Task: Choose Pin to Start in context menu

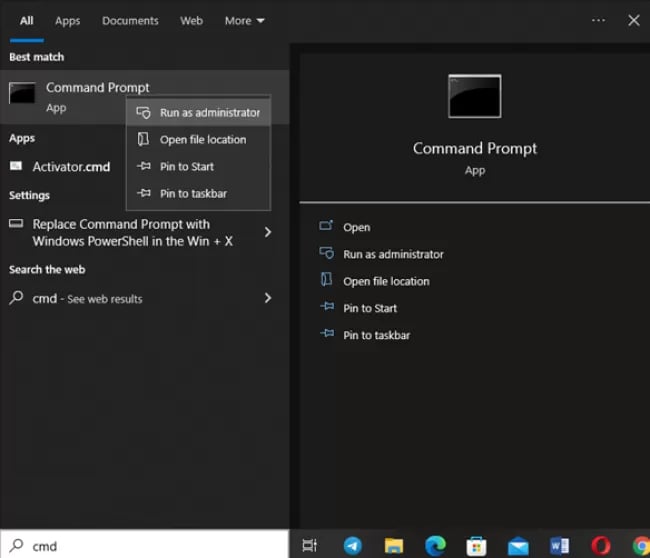Action: click(198, 167)
